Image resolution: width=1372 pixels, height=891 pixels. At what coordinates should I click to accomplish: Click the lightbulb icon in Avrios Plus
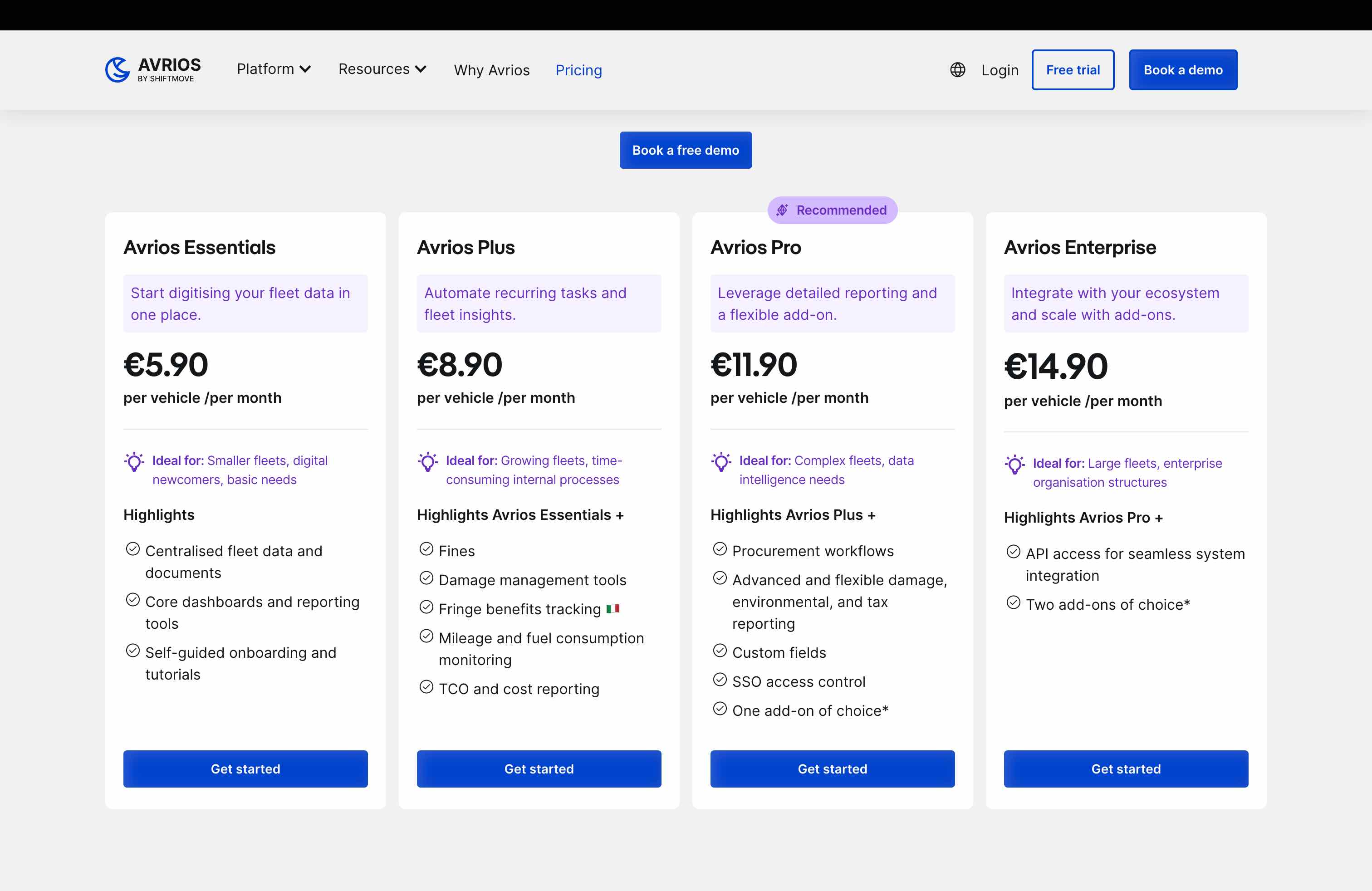coord(428,462)
